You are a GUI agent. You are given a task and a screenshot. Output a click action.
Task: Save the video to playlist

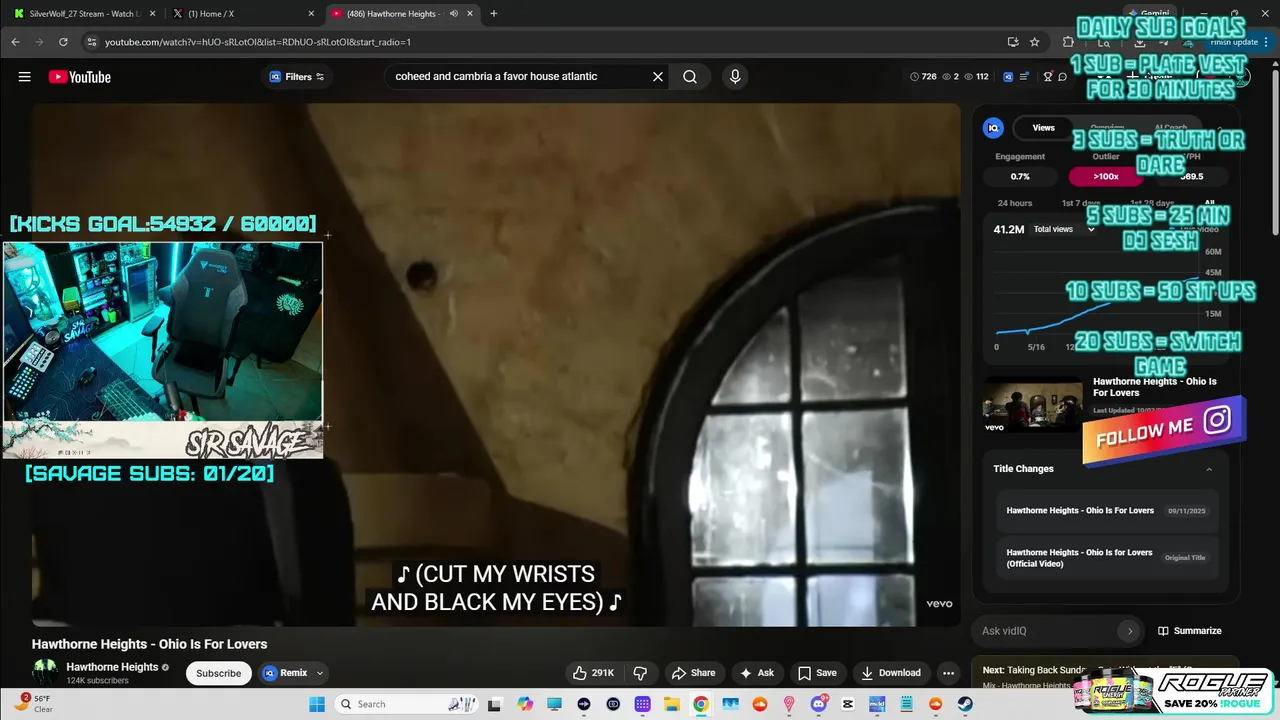817,673
